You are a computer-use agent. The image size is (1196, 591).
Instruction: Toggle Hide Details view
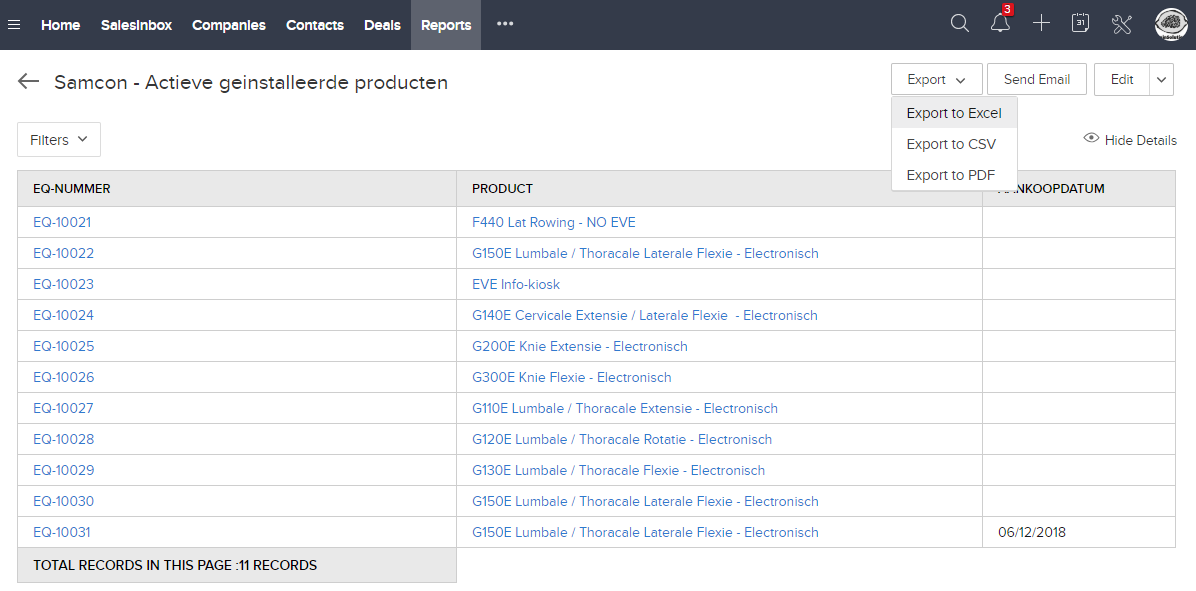pyautogui.click(x=1130, y=140)
